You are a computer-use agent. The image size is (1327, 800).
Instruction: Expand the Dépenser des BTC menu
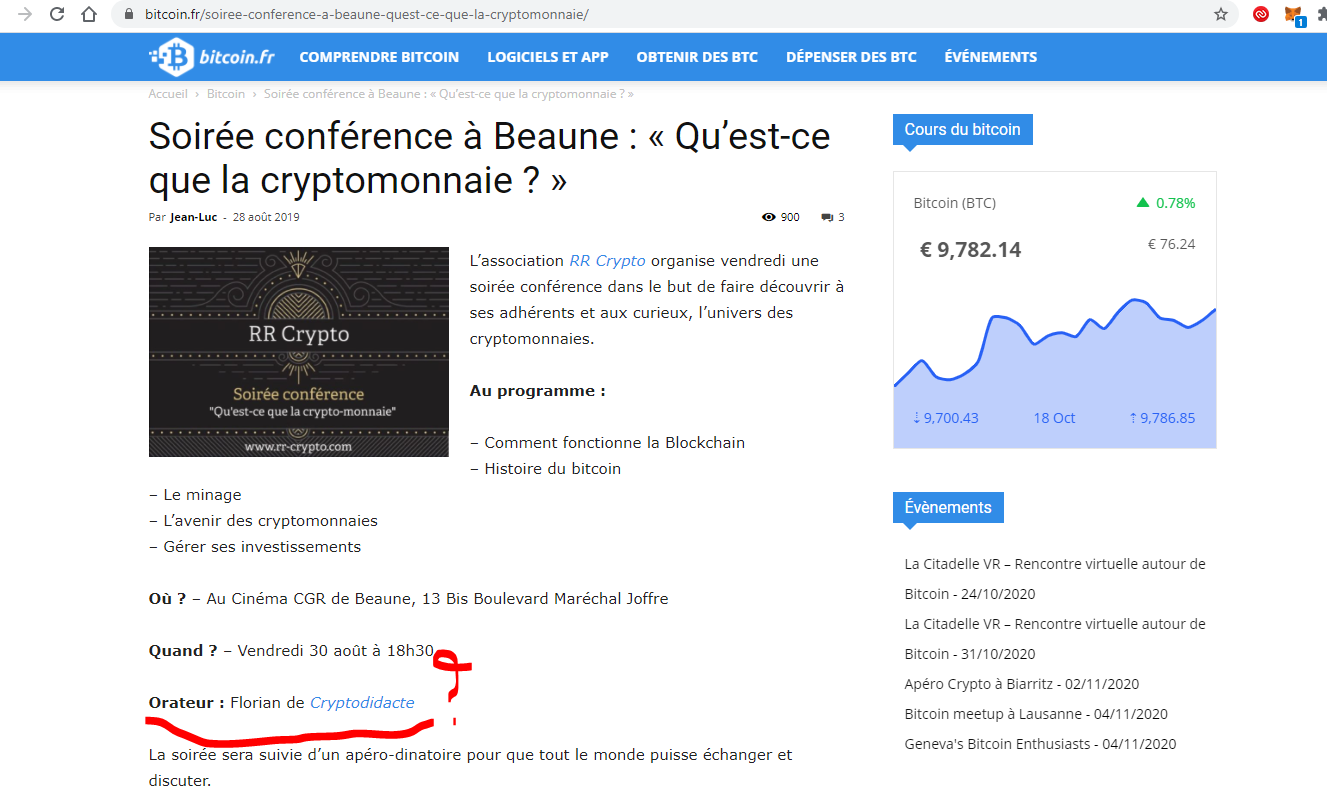point(851,57)
